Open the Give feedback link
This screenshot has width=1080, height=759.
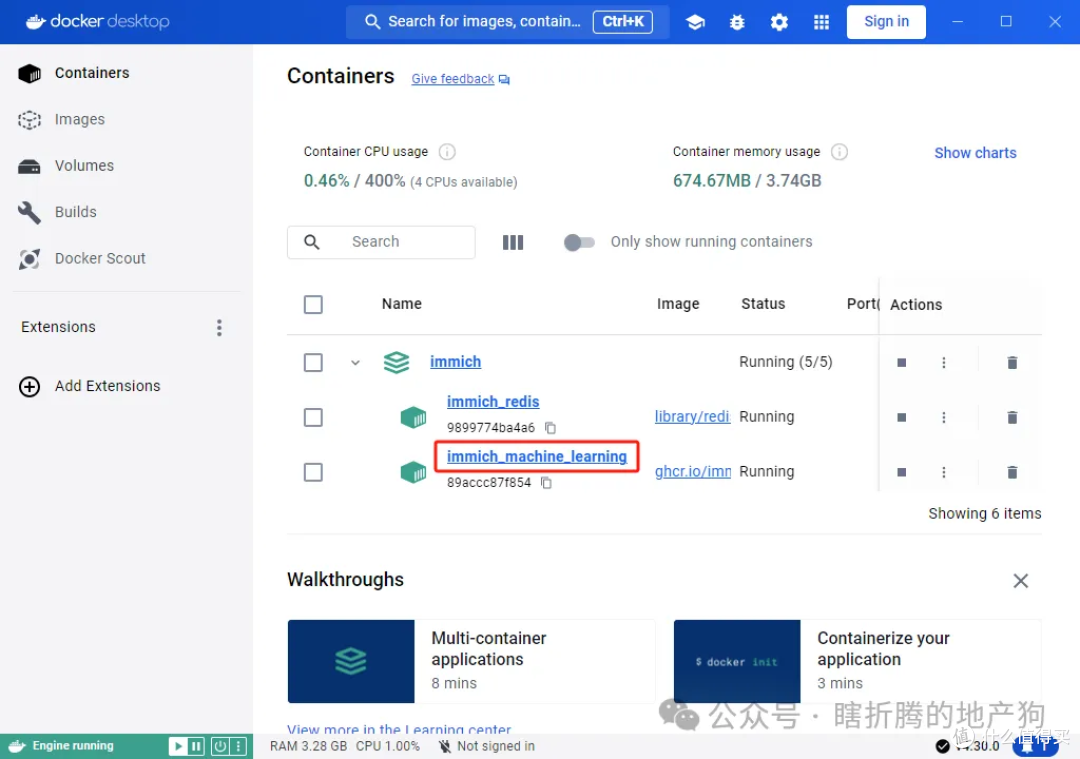(452, 79)
